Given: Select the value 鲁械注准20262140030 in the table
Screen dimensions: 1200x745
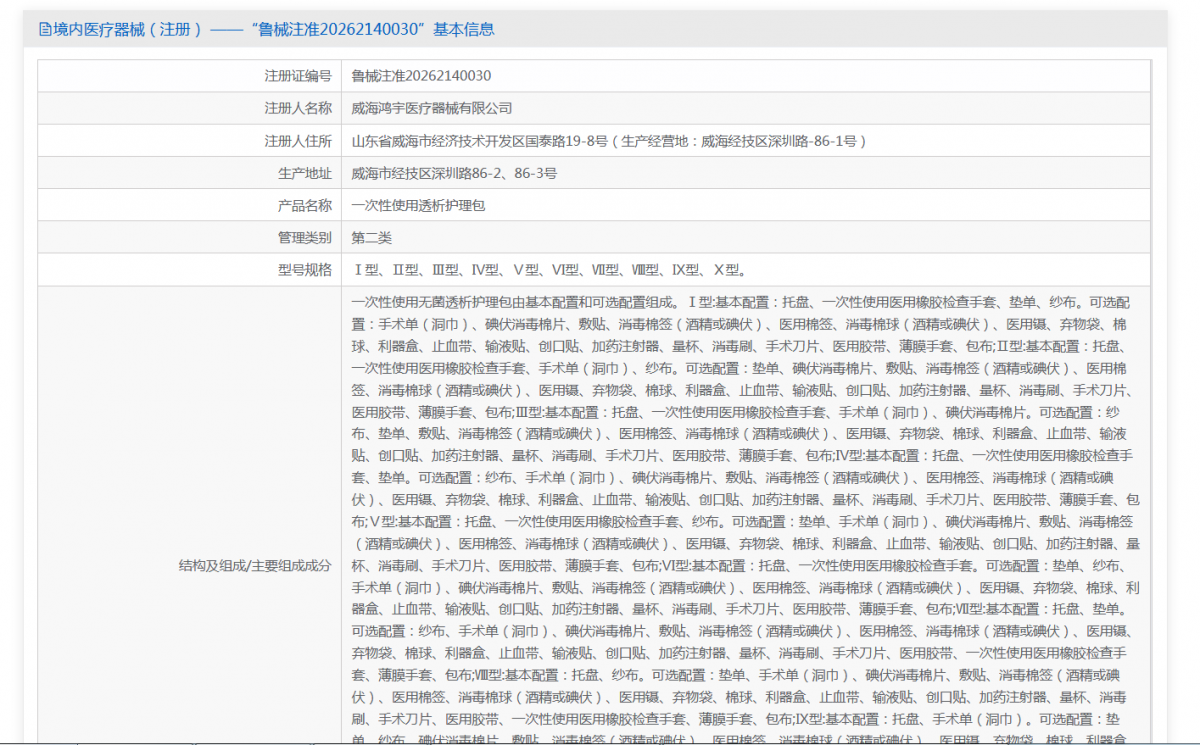Looking at the screenshot, I should [x=421, y=76].
